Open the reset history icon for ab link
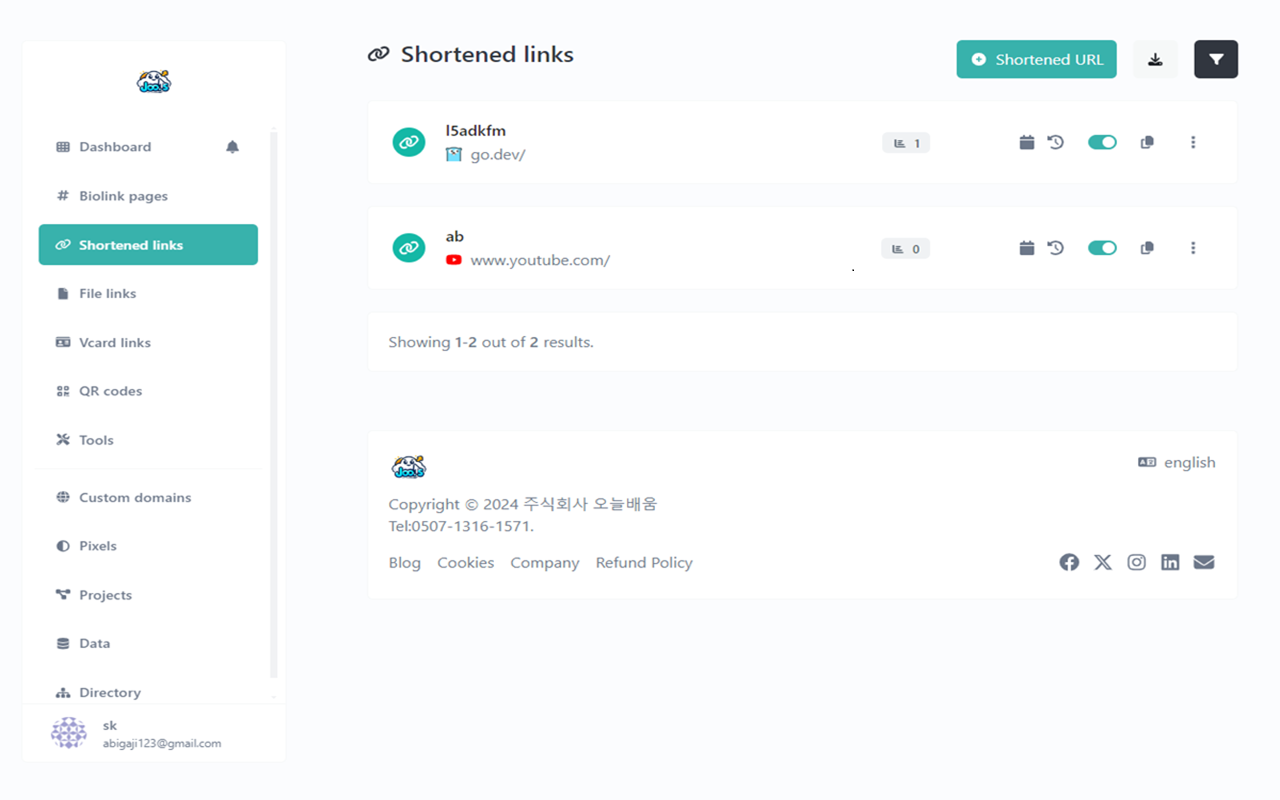The width and height of the screenshot is (1280, 800). [x=1055, y=248]
